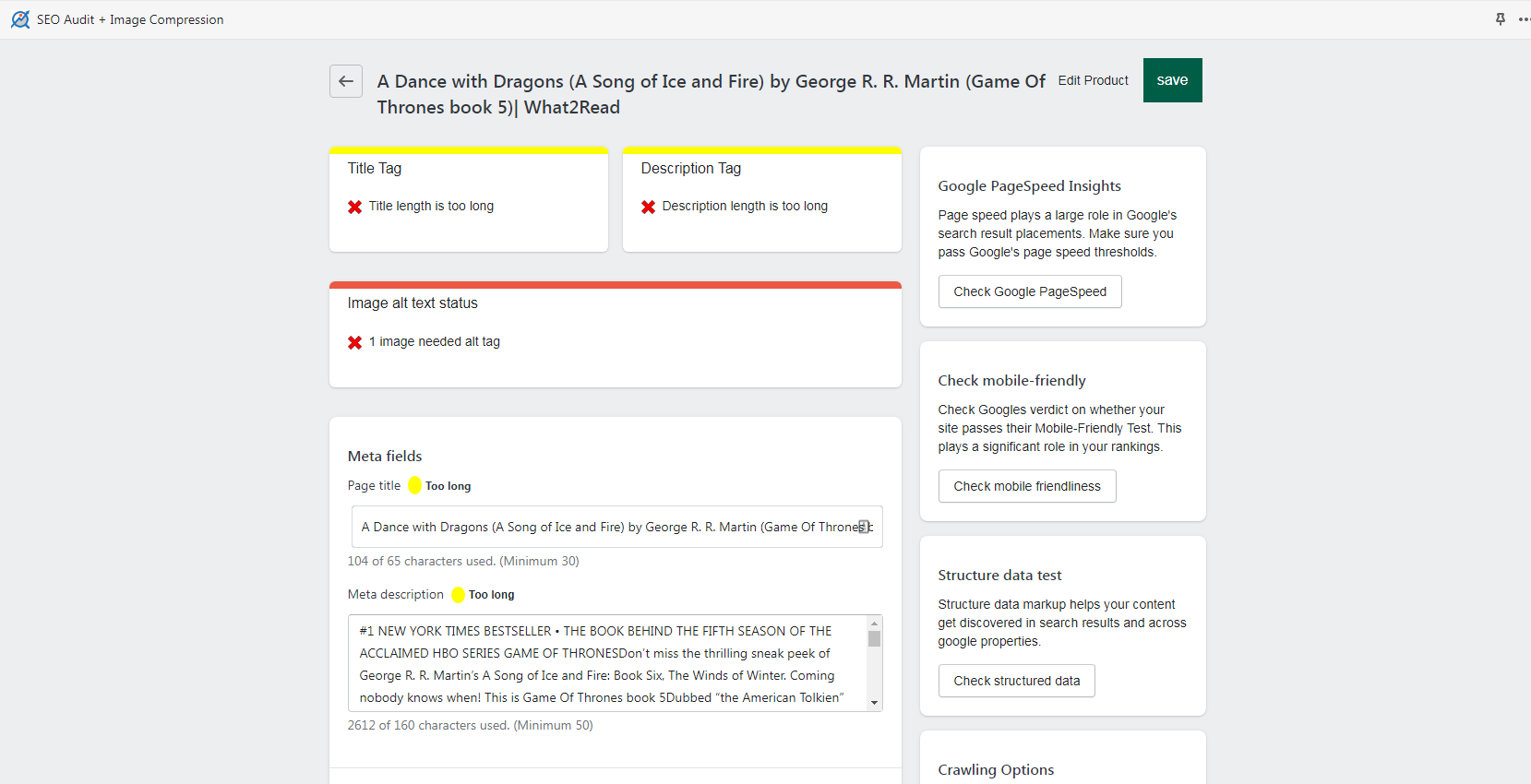
Task: Pin the app using the pin icon
Action: coord(1501,18)
